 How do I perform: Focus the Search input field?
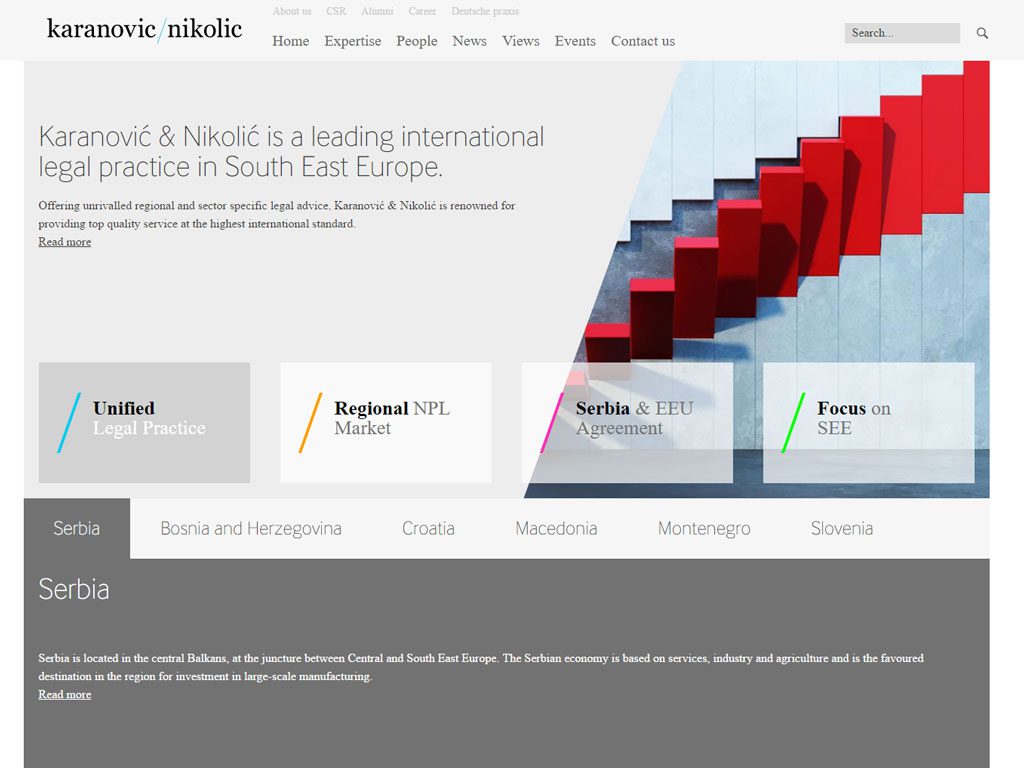click(x=902, y=33)
